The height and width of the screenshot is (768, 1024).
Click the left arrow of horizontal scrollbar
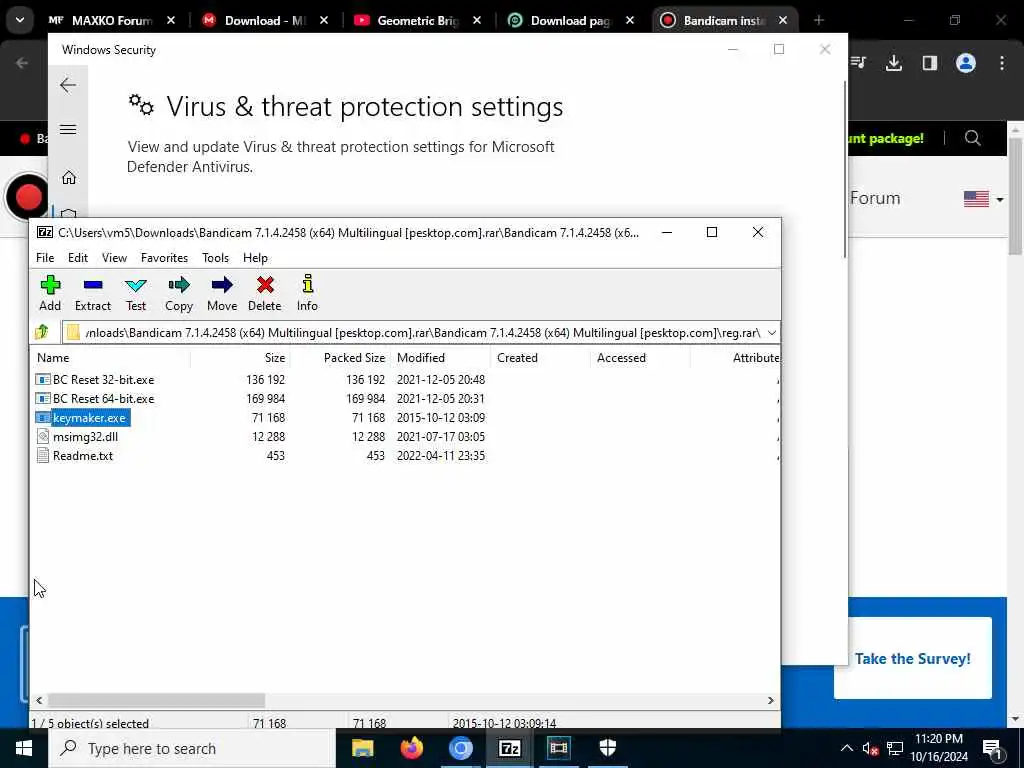39,700
